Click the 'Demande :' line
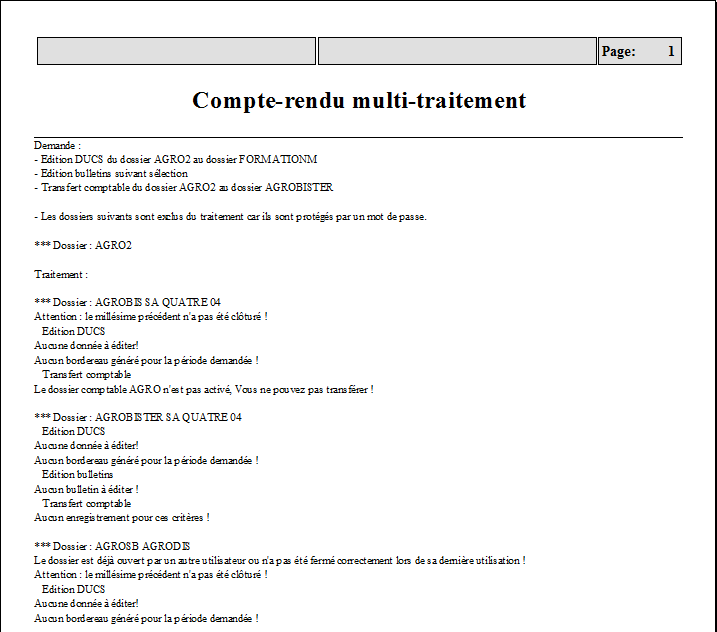Viewport: 717px width, 632px height. tap(58, 145)
